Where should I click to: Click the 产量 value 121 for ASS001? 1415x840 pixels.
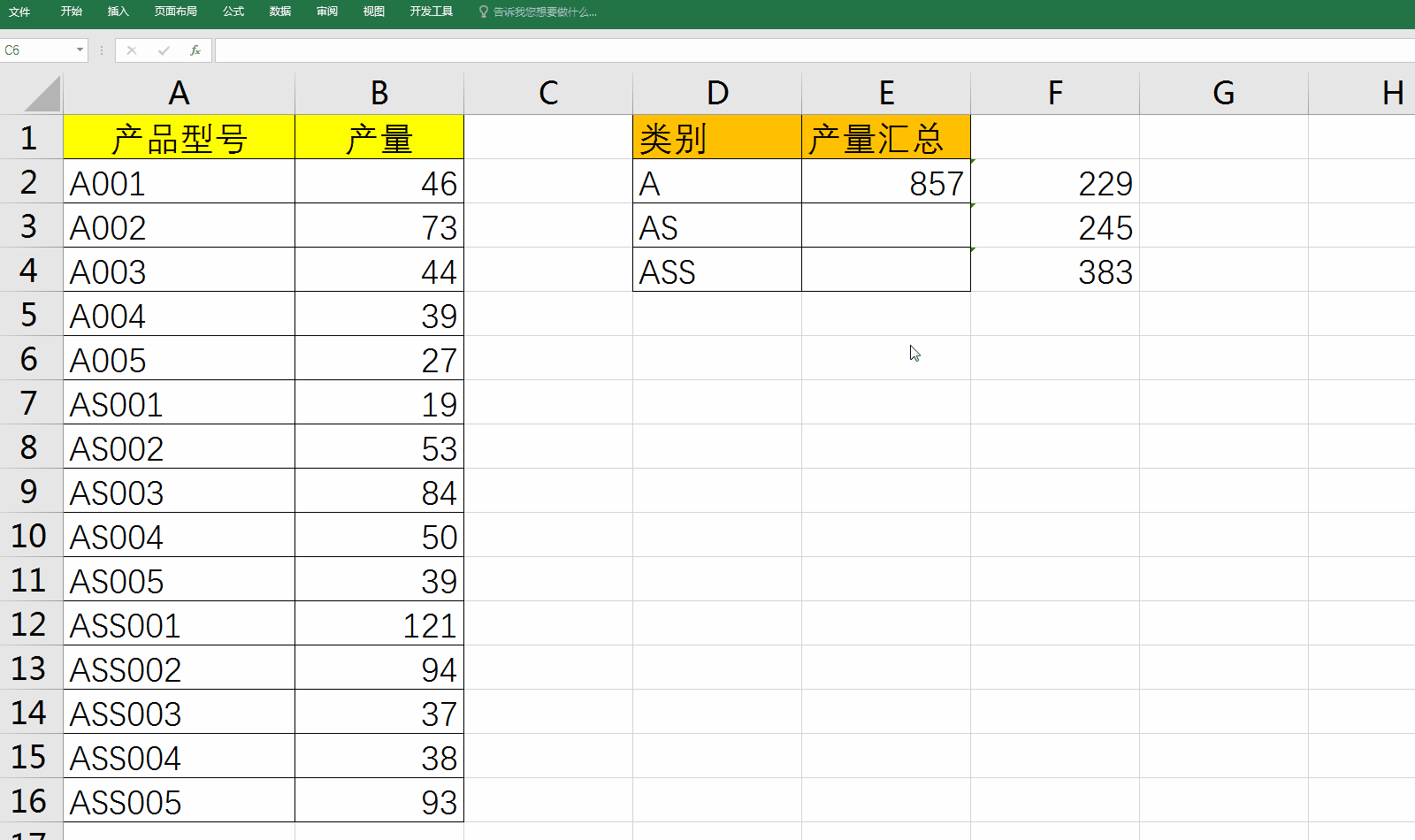(x=379, y=623)
